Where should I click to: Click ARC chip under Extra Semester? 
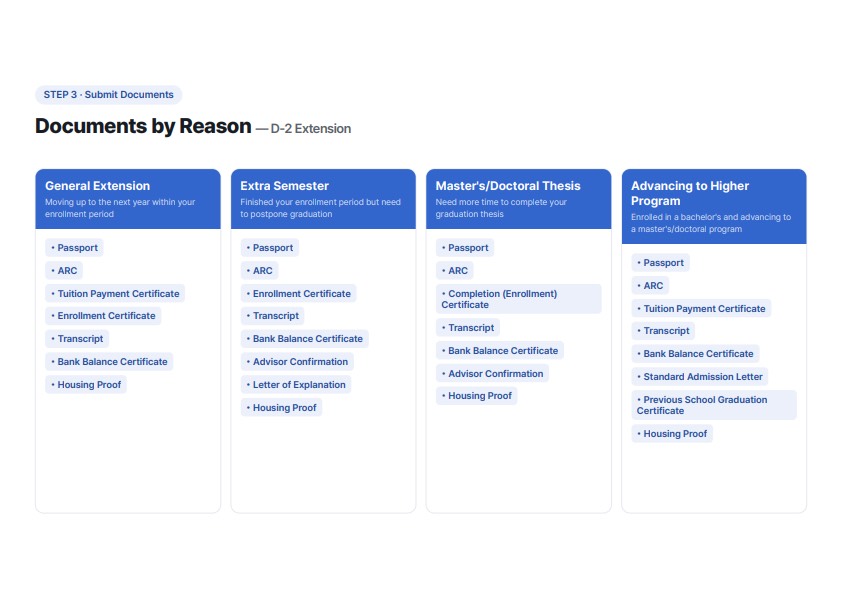click(259, 271)
